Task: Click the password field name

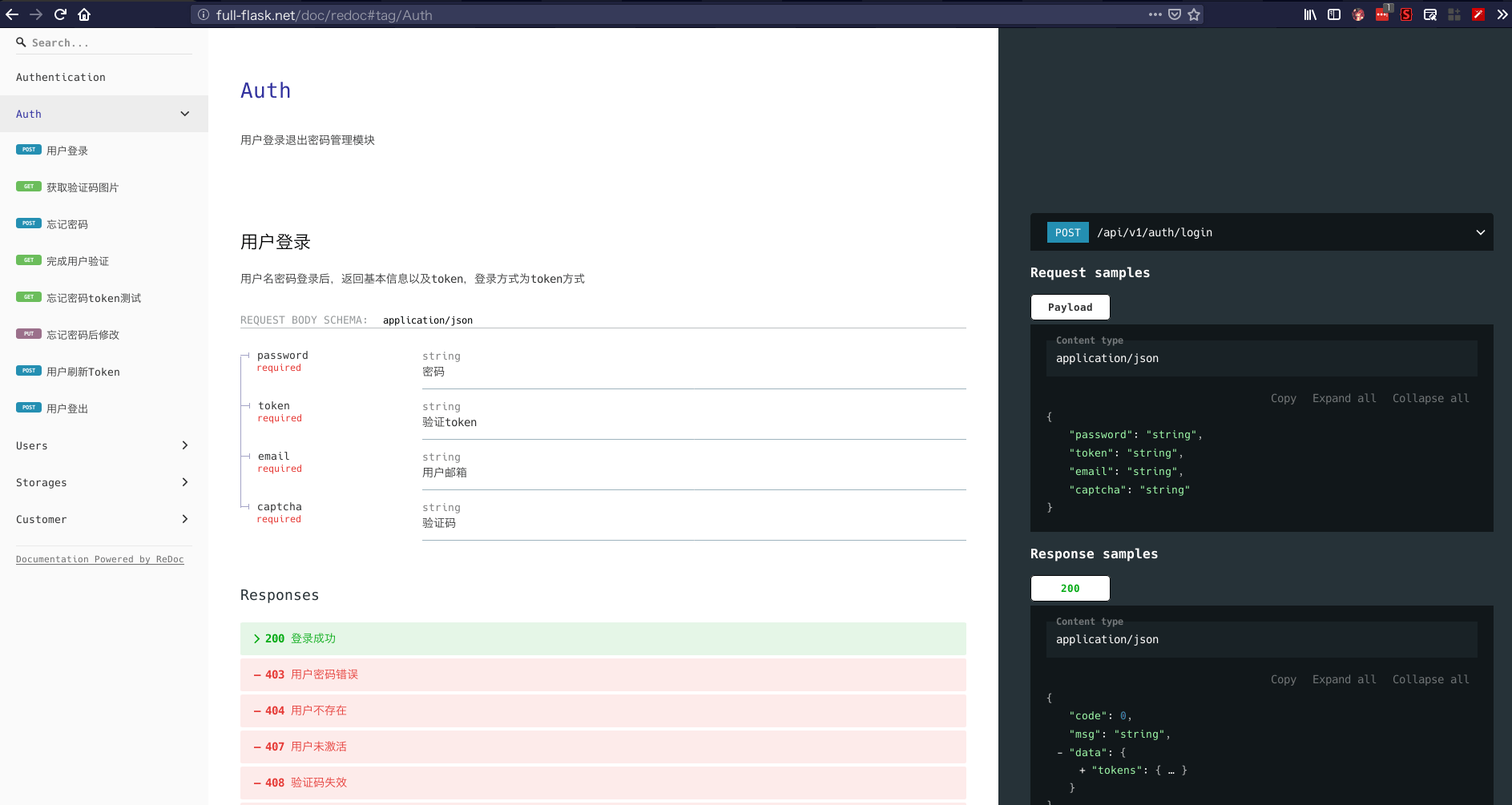Action: (x=283, y=355)
